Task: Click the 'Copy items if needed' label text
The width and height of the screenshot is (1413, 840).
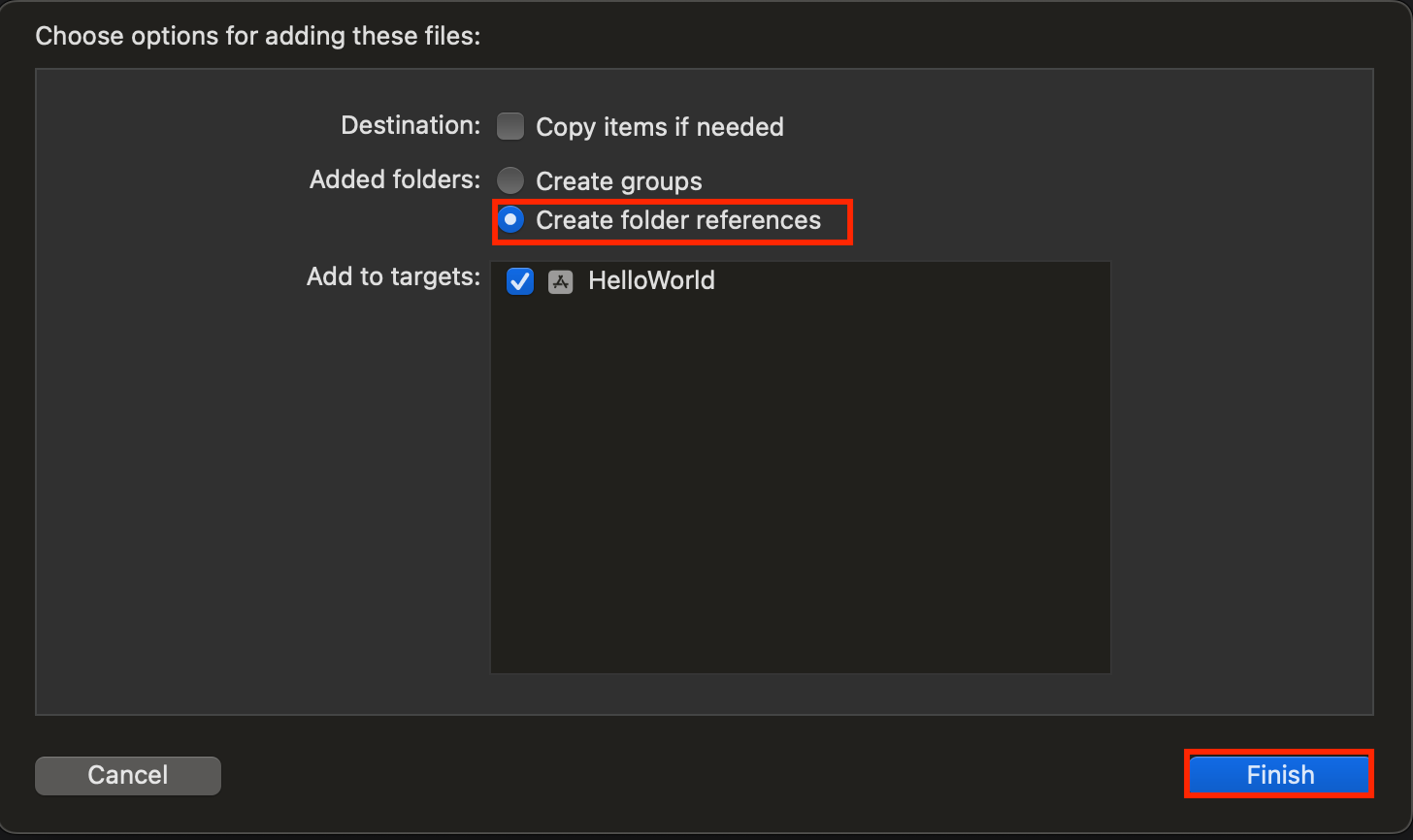Action: (x=659, y=127)
